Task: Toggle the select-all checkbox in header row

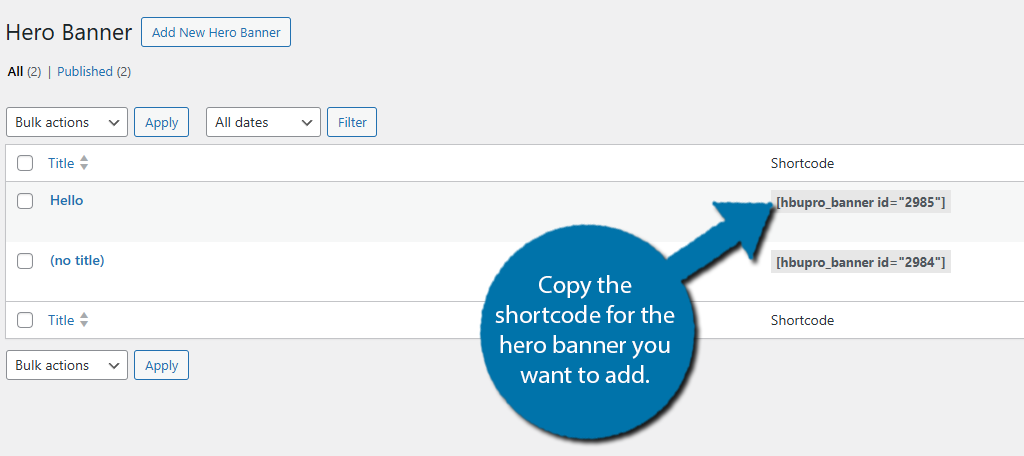Action: tap(25, 163)
